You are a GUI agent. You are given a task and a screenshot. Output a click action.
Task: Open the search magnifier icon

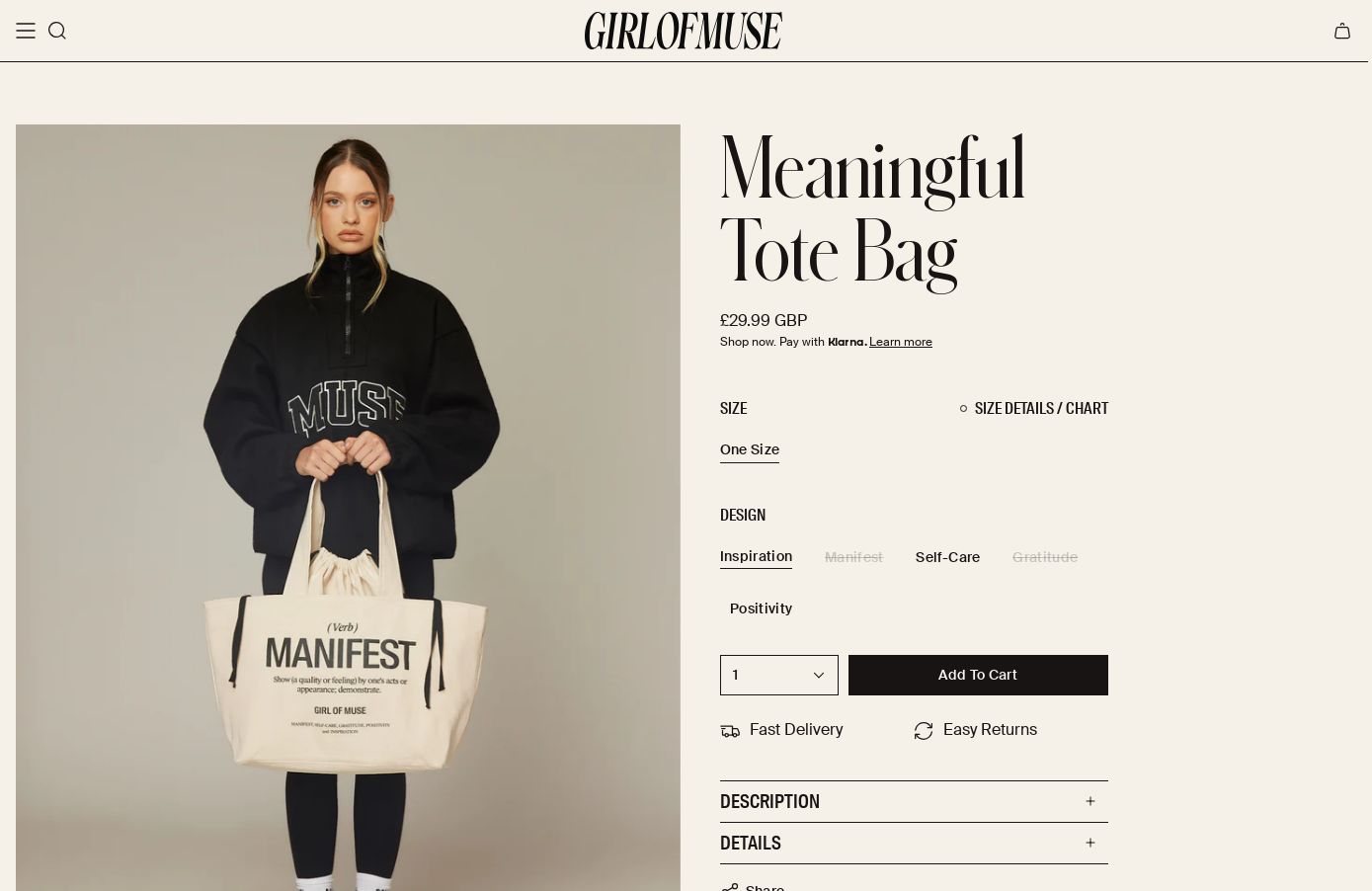click(x=57, y=31)
